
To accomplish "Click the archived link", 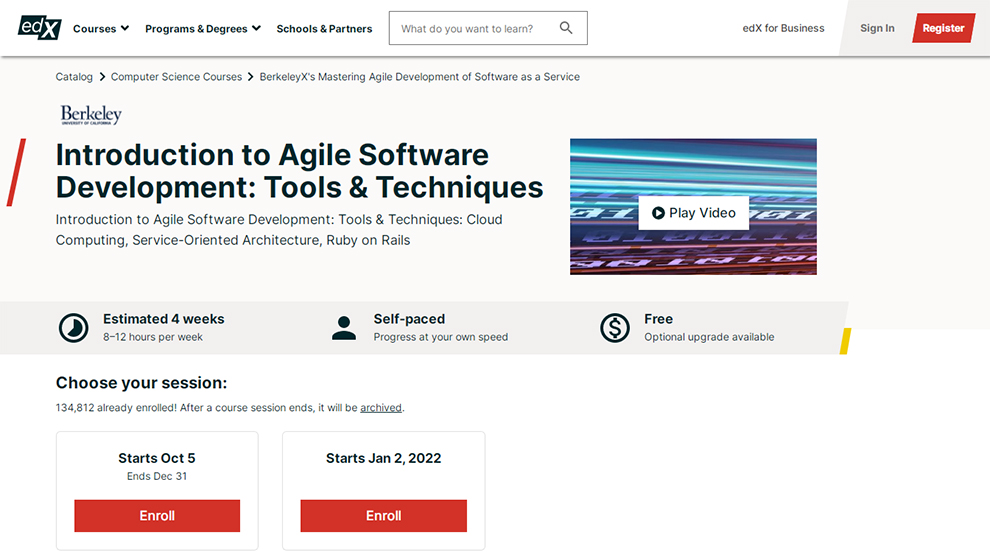I will point(381,407).
